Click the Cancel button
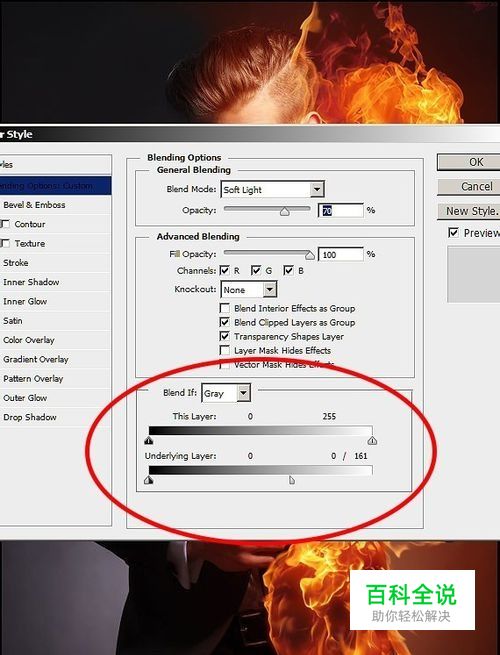Viewport: 500px width, 655px height. [468, 186]
